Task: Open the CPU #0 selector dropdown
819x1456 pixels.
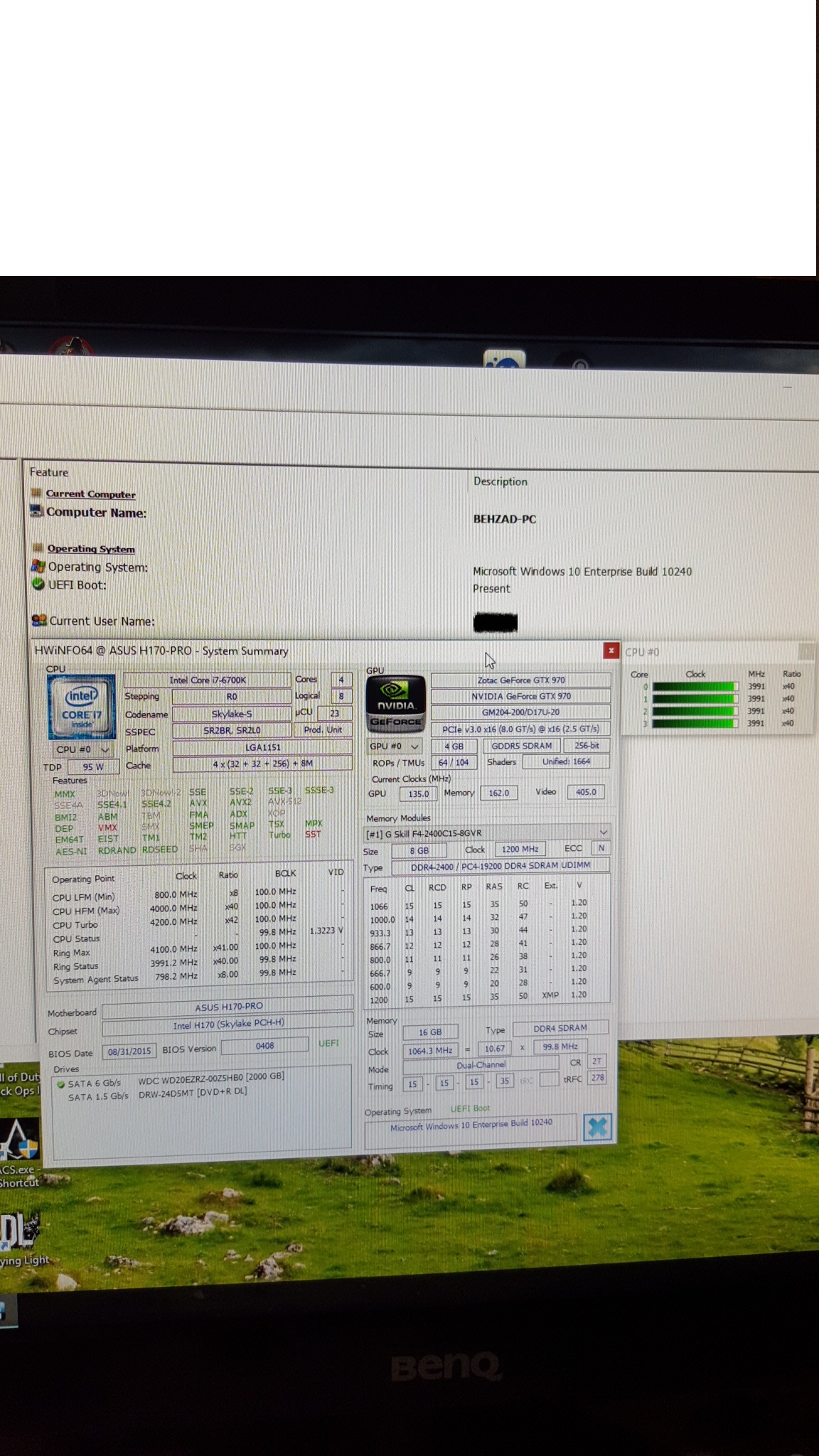Action: [x=83, y=749]
